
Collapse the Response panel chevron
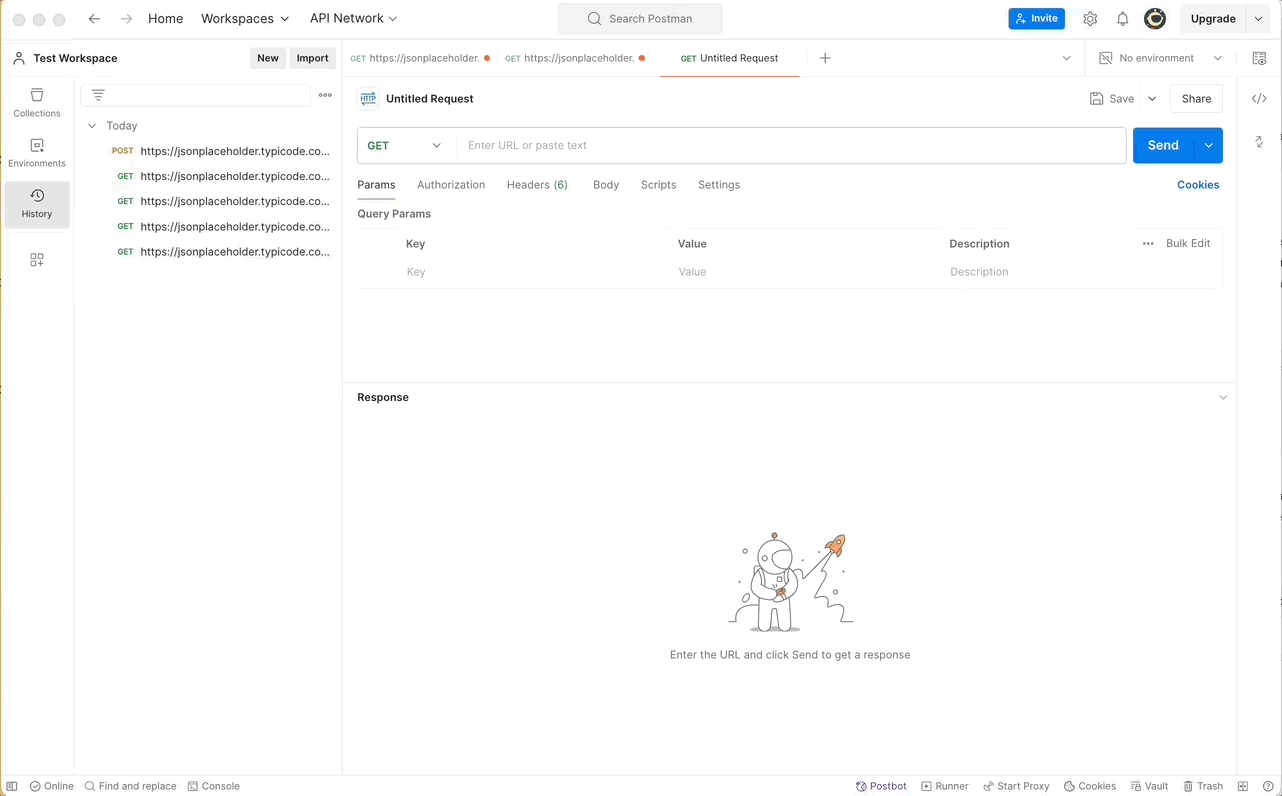[1223, 397]
